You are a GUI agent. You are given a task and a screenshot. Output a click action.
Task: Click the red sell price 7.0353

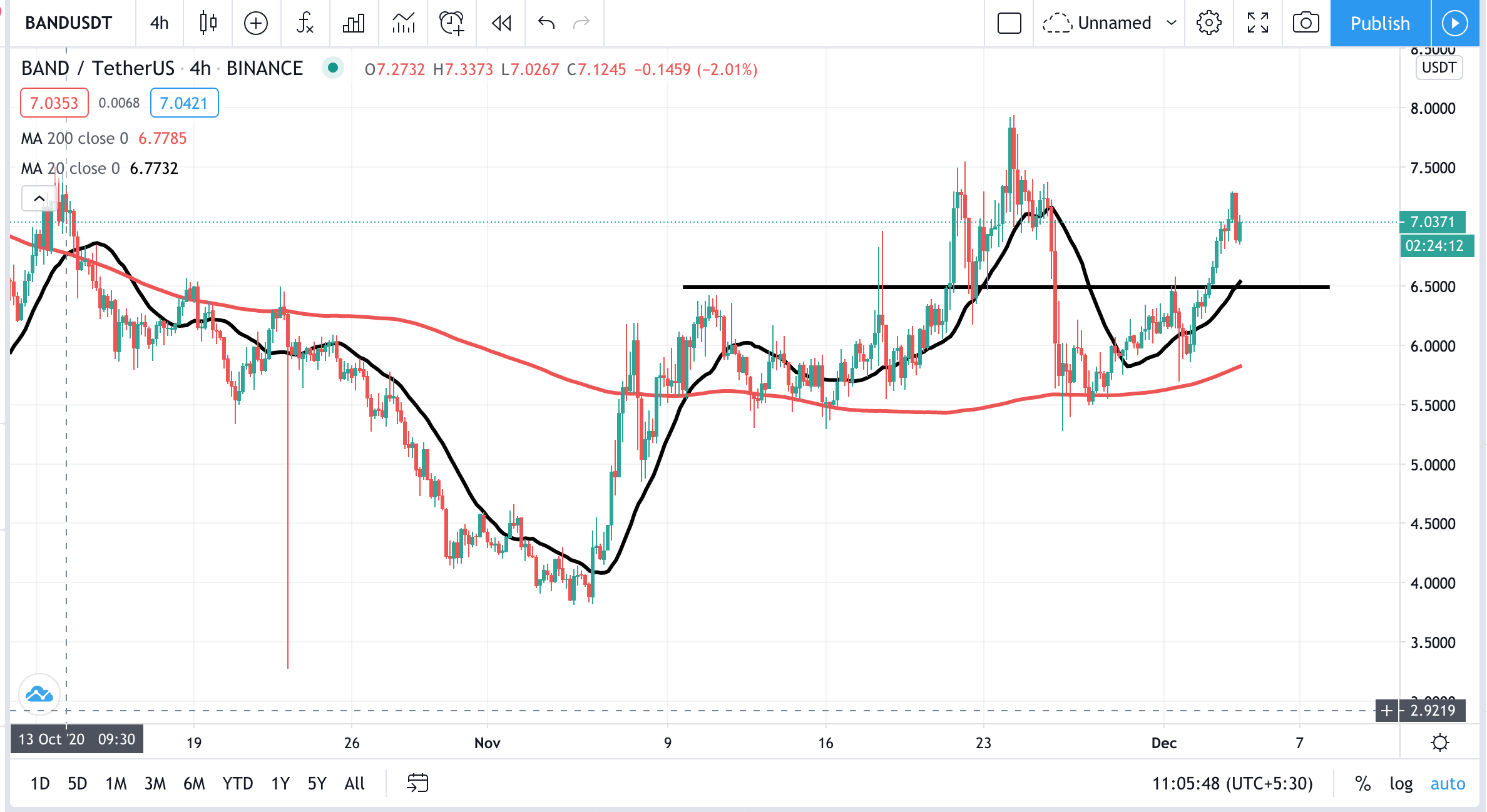pos(54,103)
